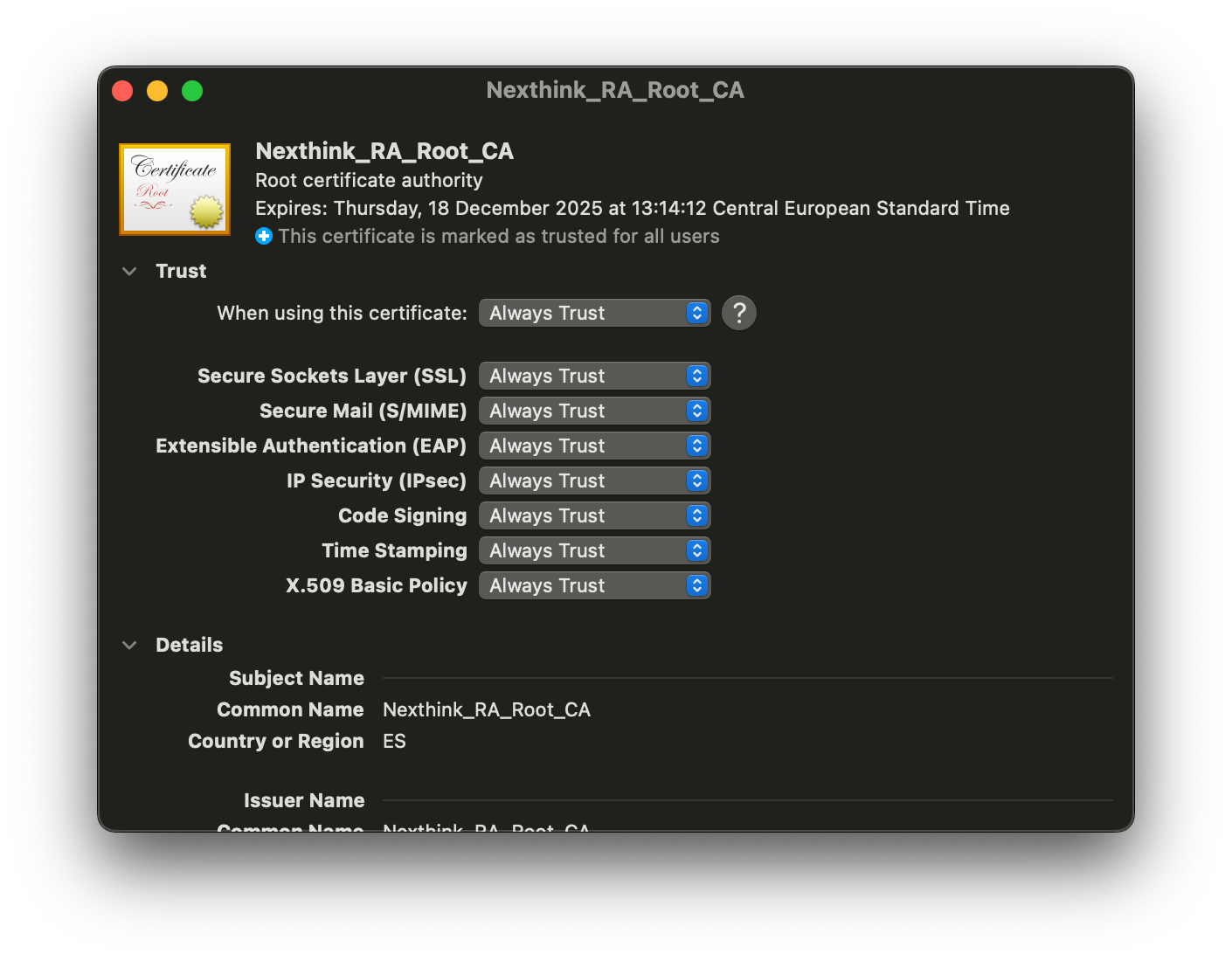The width and height of the screenshot is (1232, 961).
Task: Click the yellow minimize window button
Action: (x=157, y=91)
